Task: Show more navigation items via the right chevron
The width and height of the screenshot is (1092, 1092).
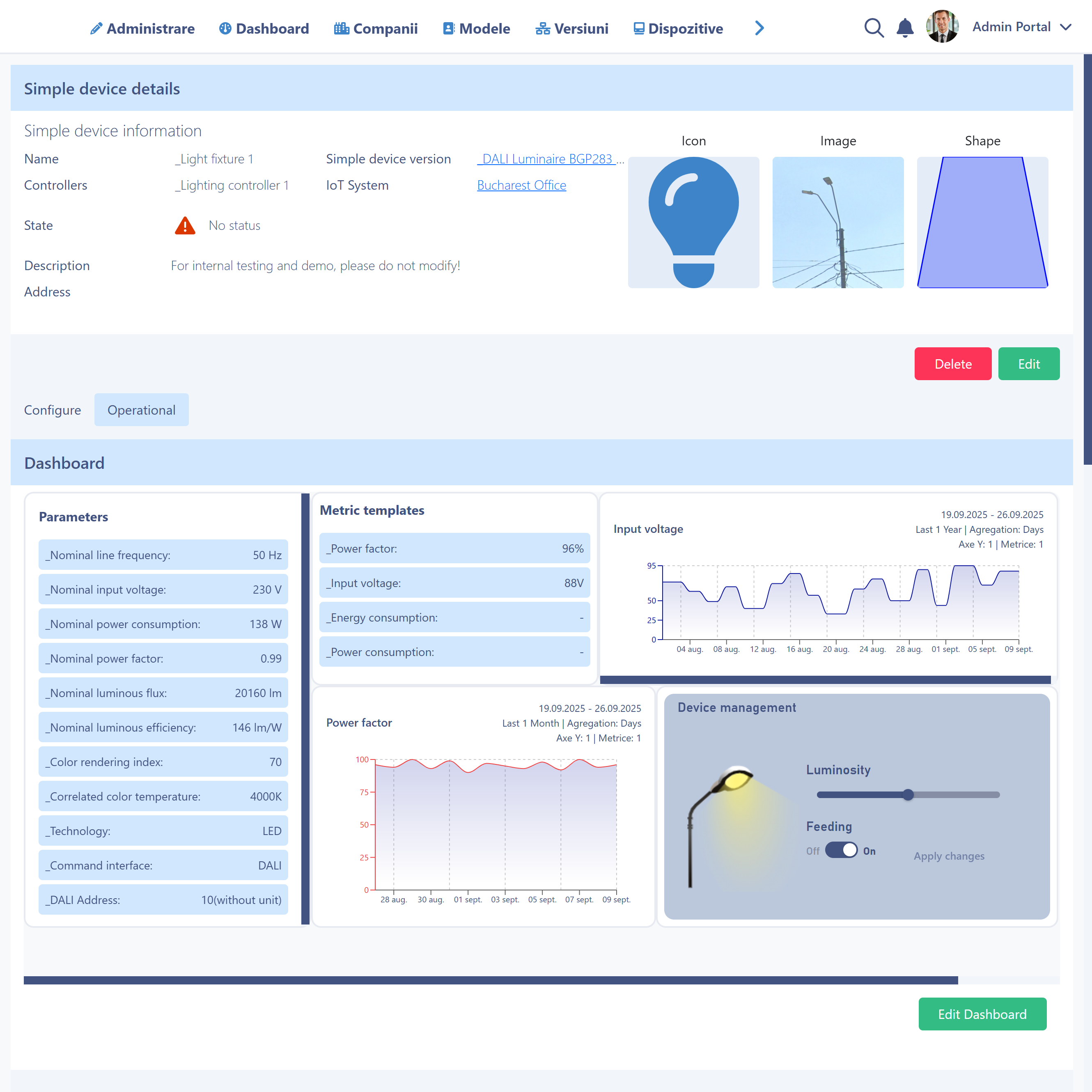Action: (759, 28)
